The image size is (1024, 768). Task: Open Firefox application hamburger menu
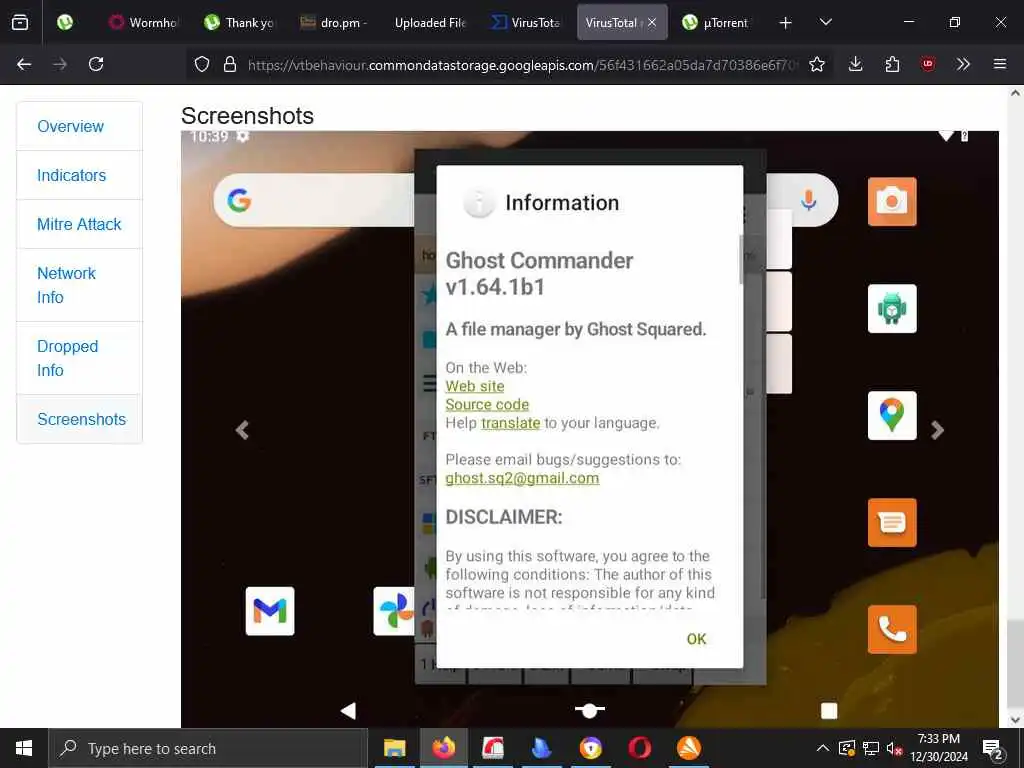[x=999, y=64]
